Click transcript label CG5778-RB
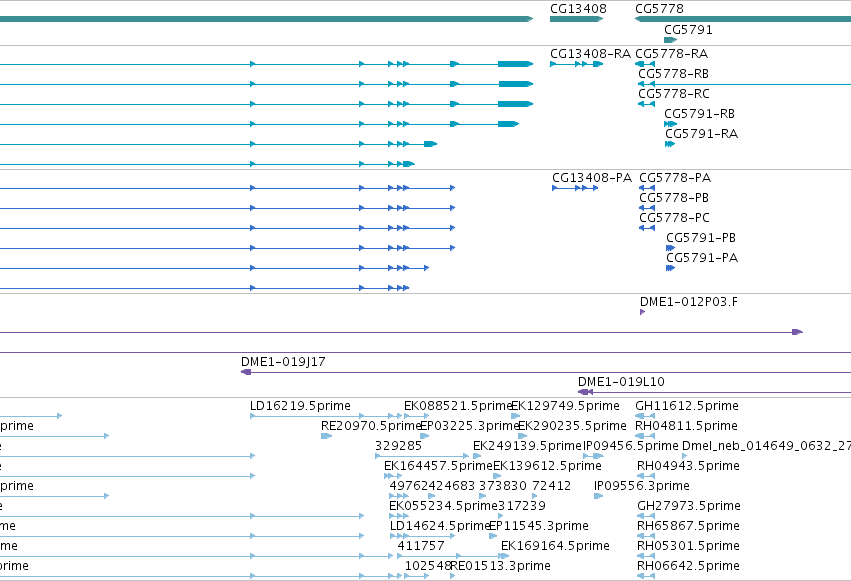Screen dimensions: 851x581 coord(673,74)
